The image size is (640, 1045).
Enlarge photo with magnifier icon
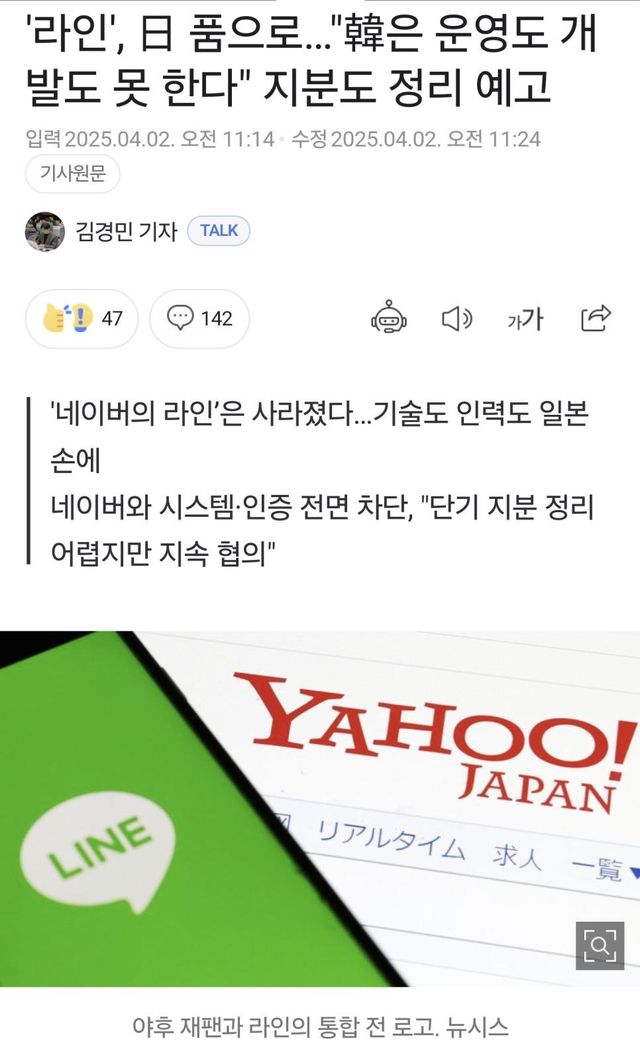click(600, 945)
